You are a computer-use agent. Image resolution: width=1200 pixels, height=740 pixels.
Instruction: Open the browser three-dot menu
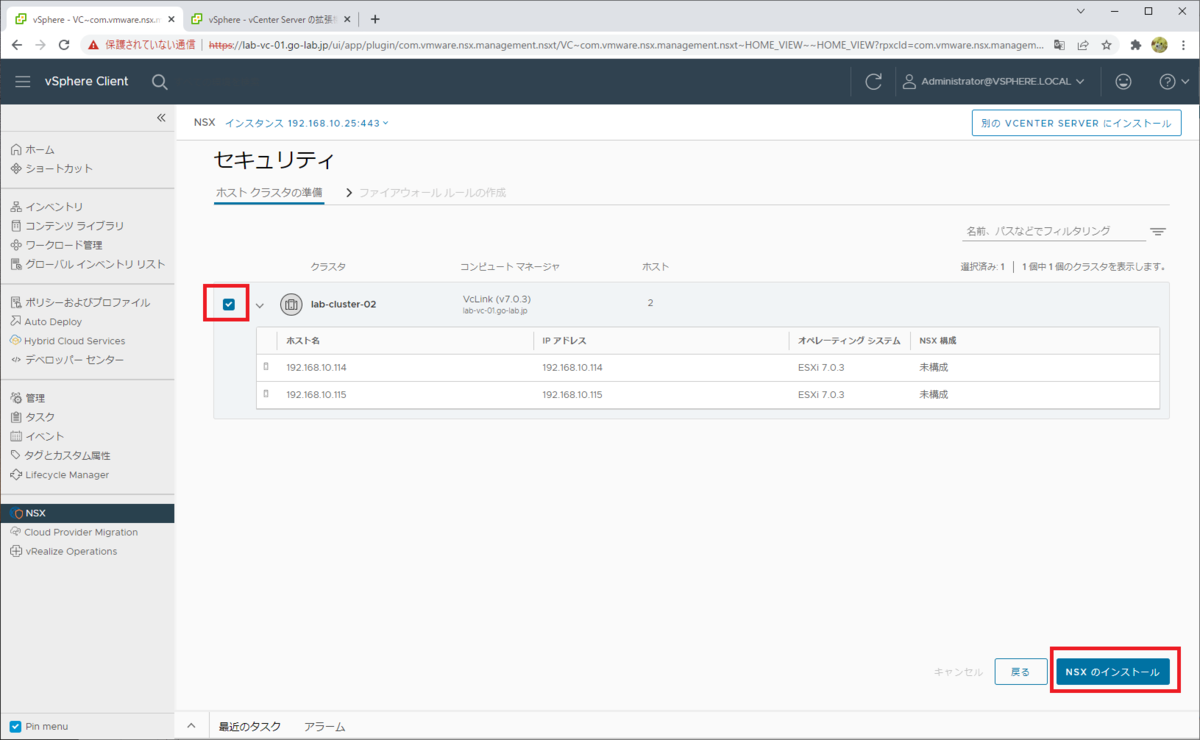click(x=1184, y=45)
